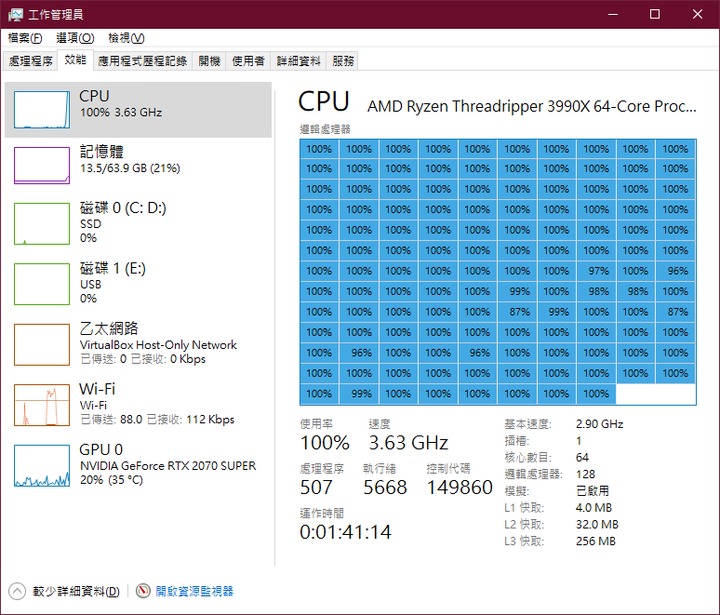Image resolution: width=720 pixels, height=615 pixels.
Task: Click 13.5/63.9 GB (21%) memory text
Action: tap(130, 168)
